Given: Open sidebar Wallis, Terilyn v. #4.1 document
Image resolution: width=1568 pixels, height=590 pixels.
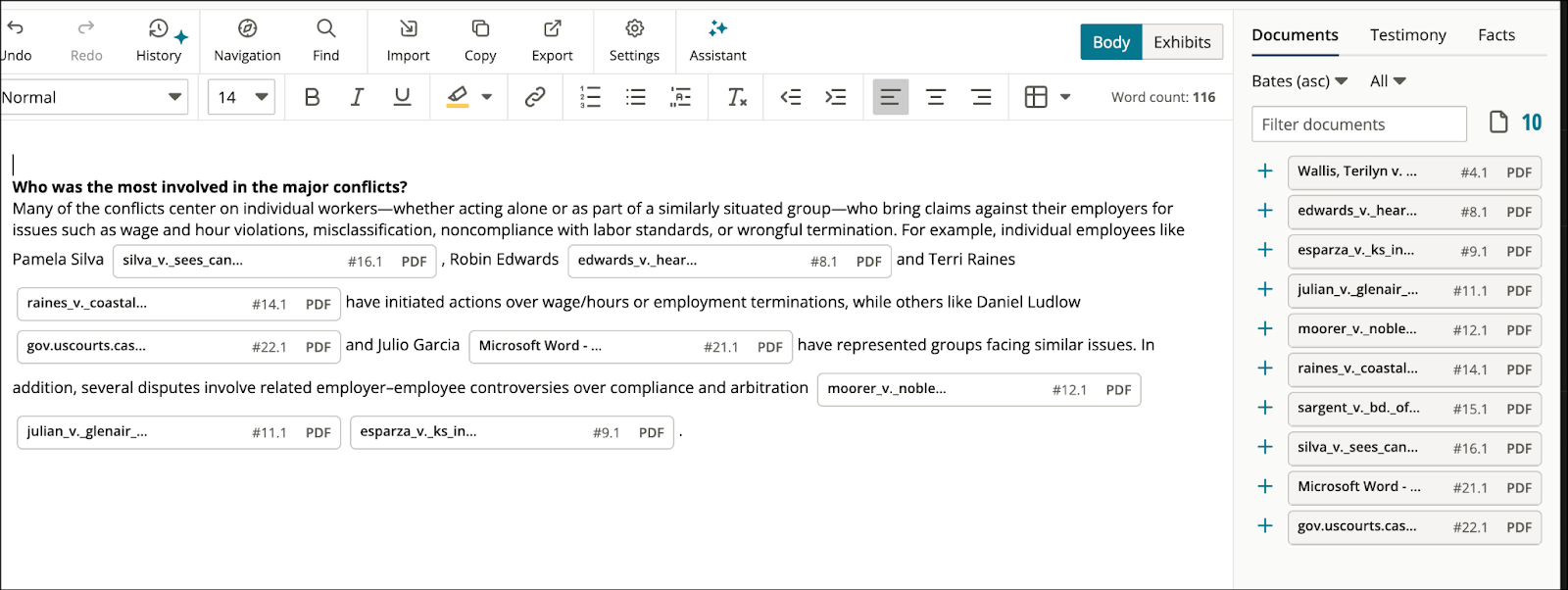Looking at the screenshot, I should click(x=1415, y=172).
